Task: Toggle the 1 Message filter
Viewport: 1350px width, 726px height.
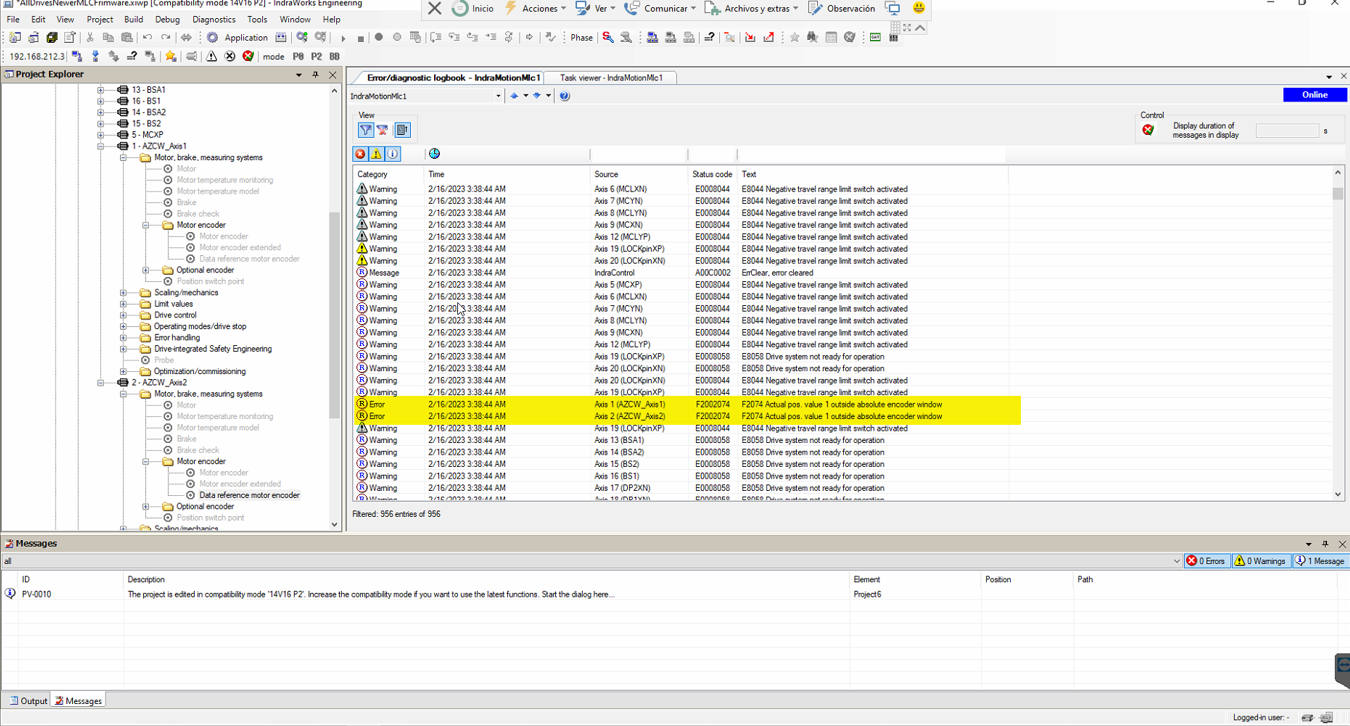Action: [1320, 561]
